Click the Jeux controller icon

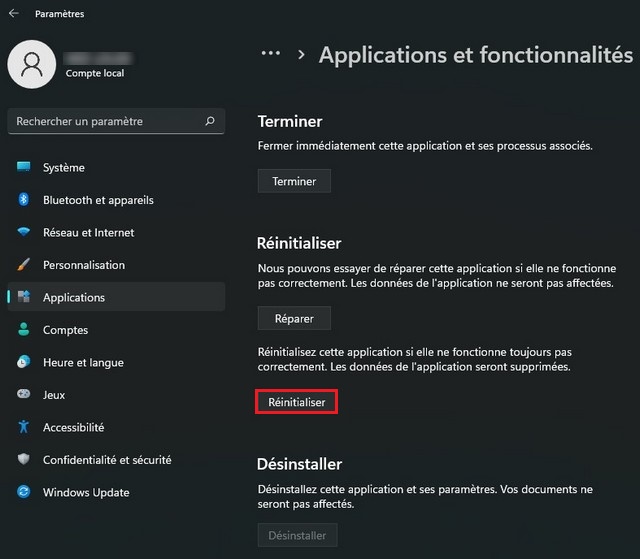pyautogui.click(x=24, y=395)
